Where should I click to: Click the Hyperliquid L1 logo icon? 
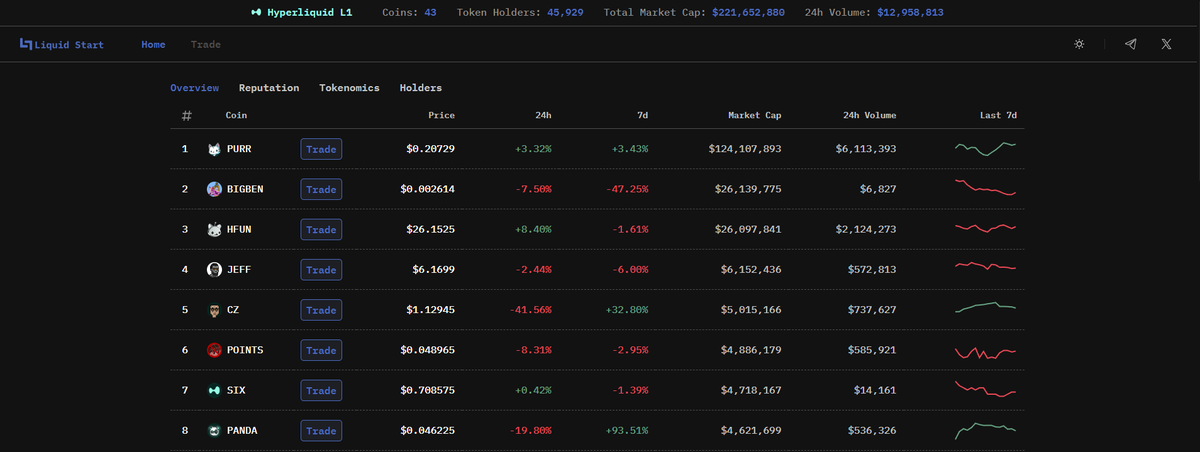pos(256,13)
